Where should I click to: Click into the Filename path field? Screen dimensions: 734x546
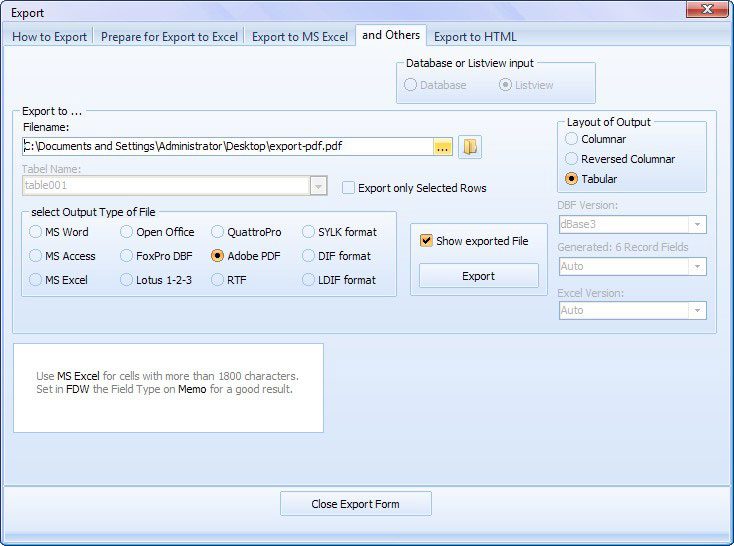coord(228,147)
